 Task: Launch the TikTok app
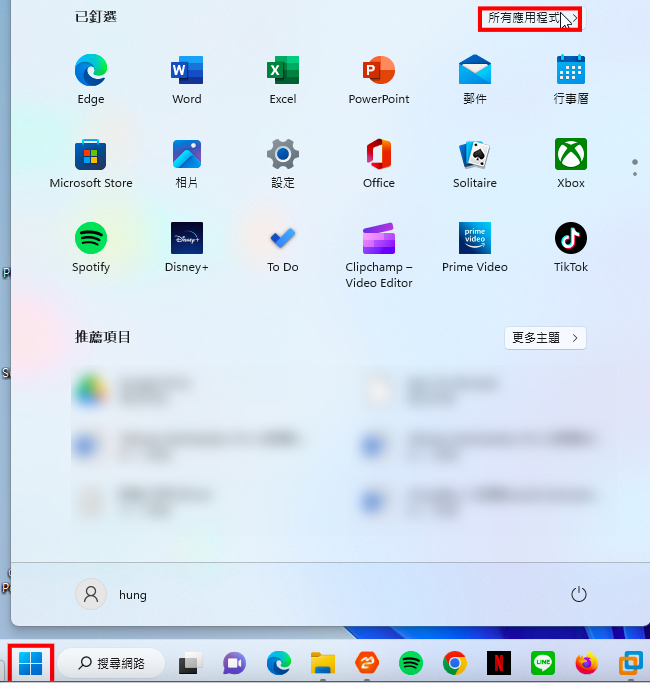(x=571, y=247)
